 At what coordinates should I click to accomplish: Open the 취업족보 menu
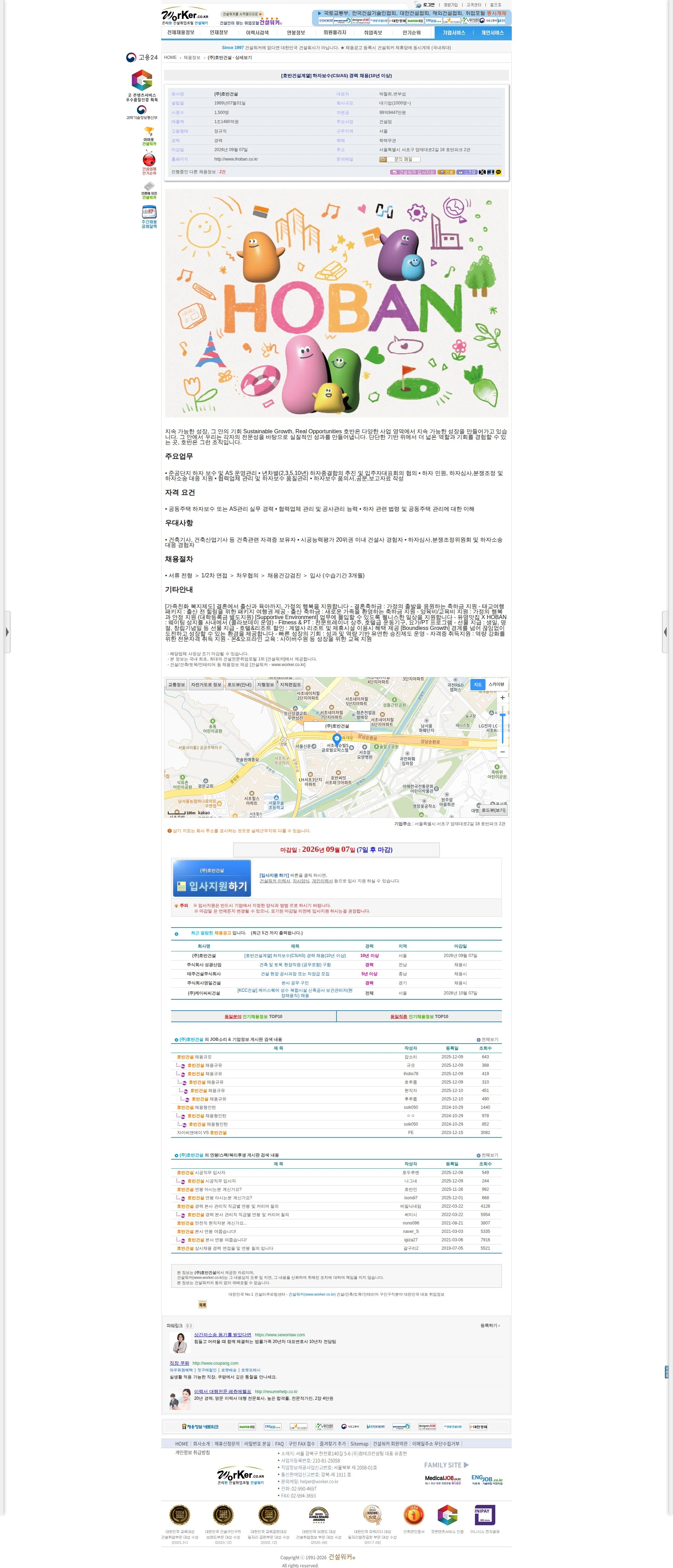[373, 33]
